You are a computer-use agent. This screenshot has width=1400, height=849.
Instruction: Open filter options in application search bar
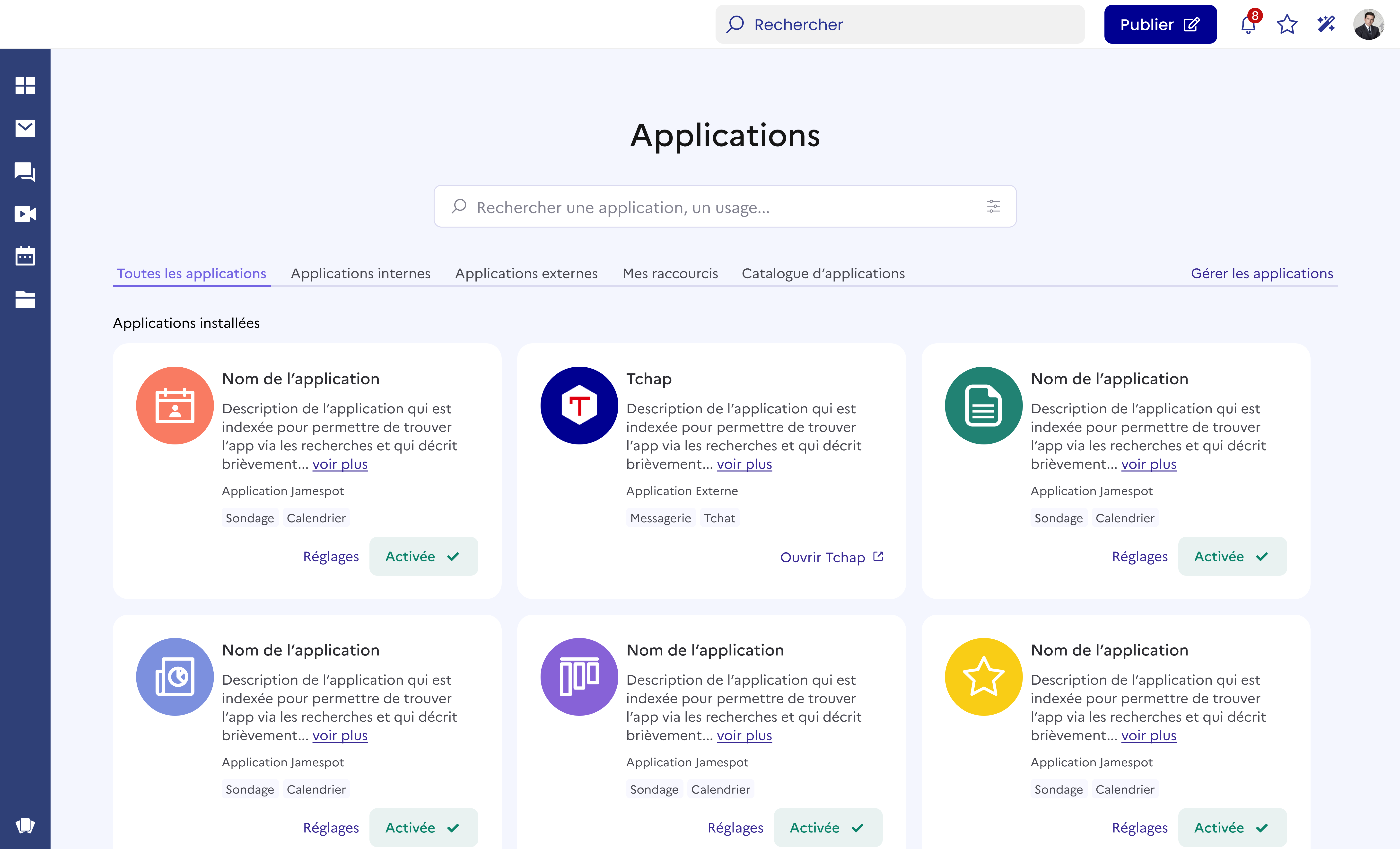point(993,206)
